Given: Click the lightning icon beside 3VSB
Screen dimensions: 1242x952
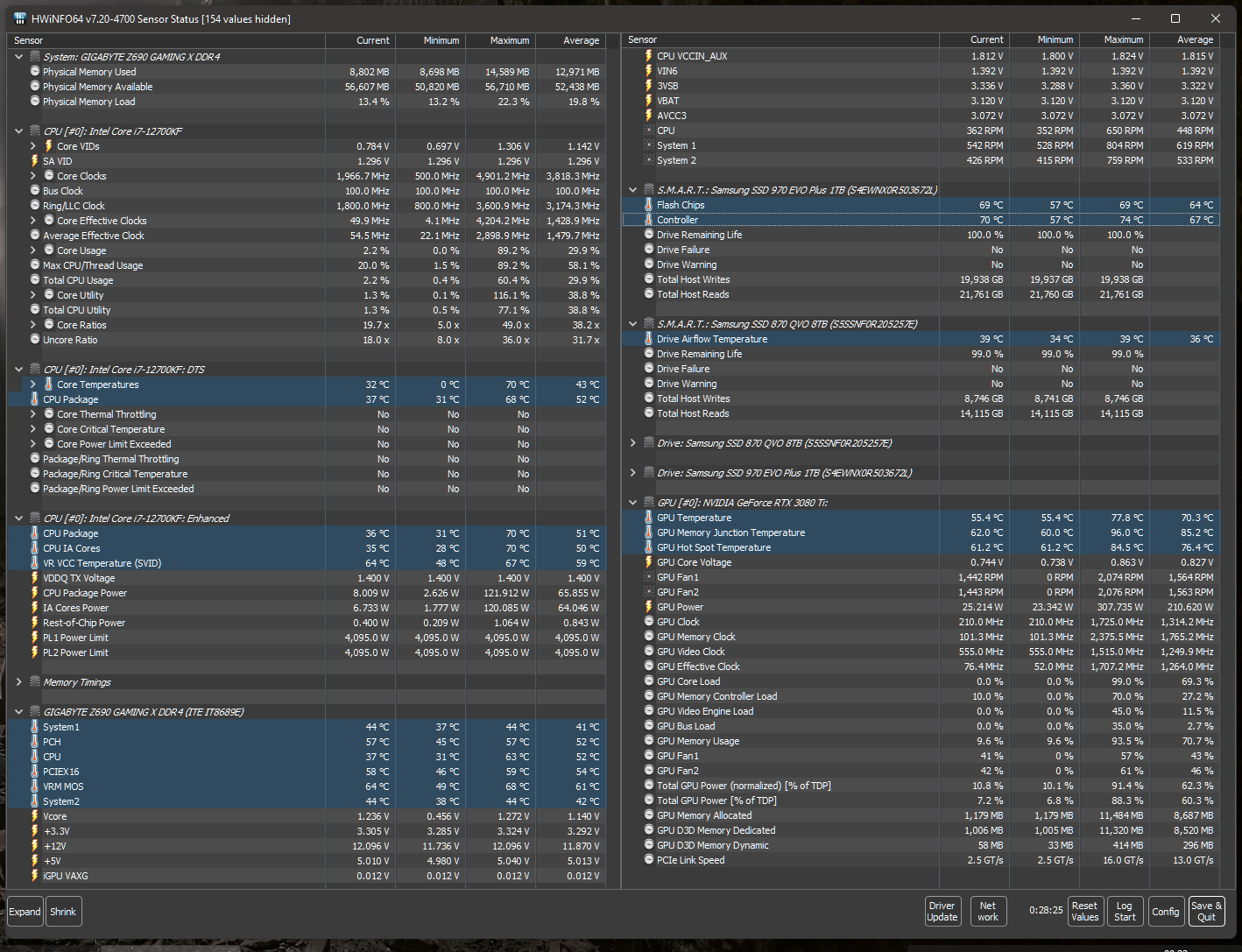Looking at the screenshot, I should coord(649,86).
